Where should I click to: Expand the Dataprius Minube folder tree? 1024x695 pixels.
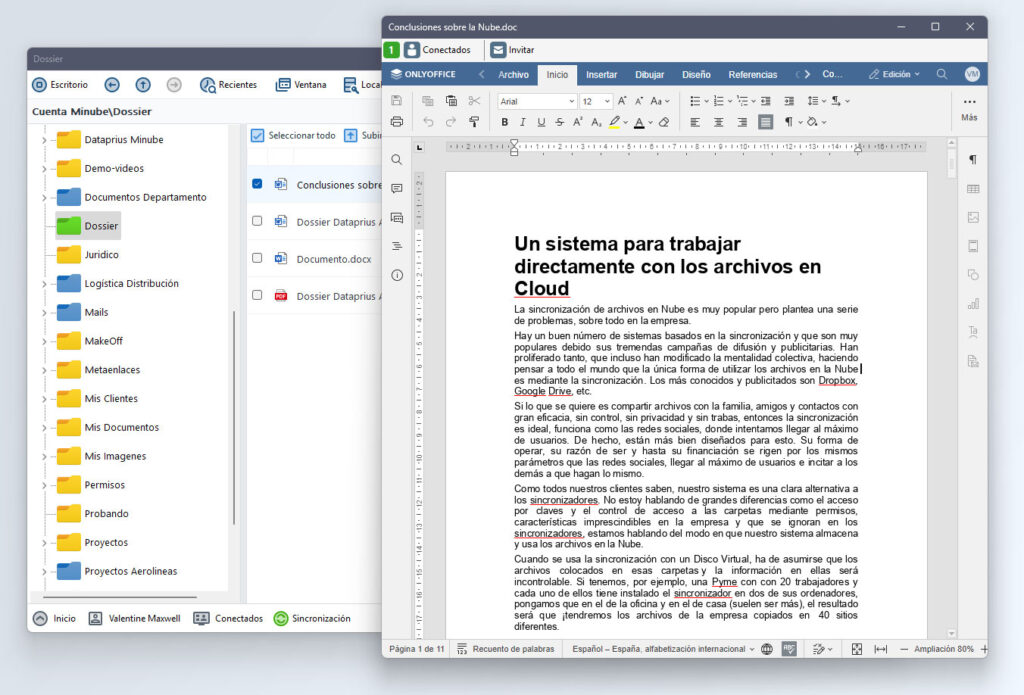(44, 140)
